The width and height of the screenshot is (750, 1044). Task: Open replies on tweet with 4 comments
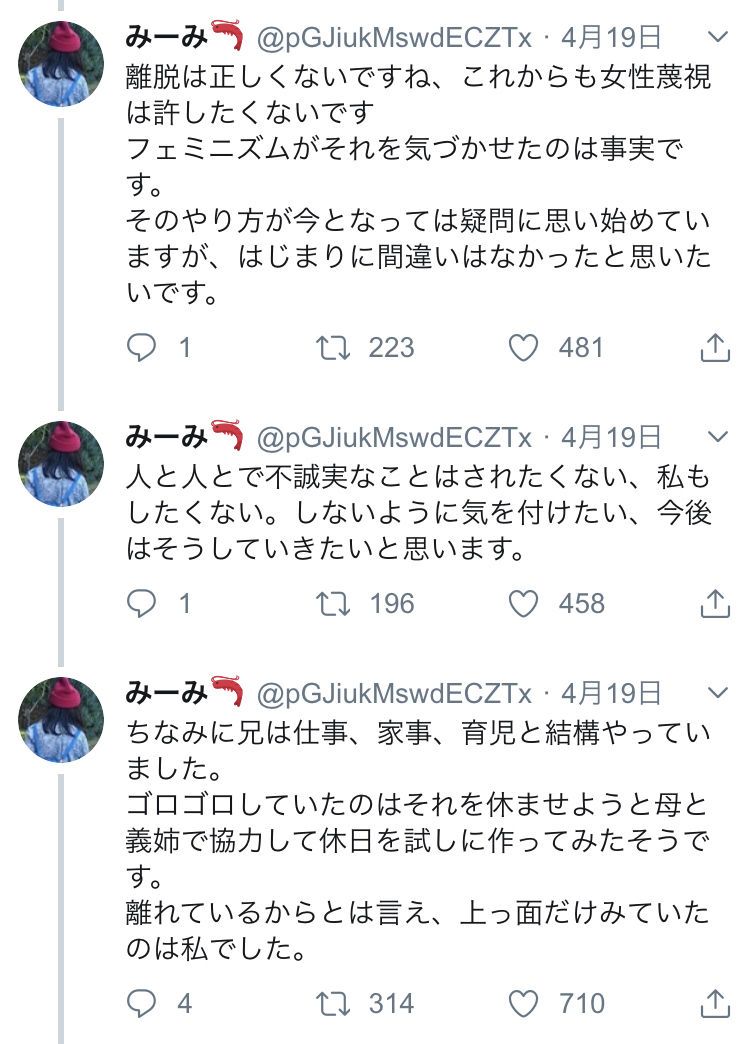click(x=142, y=1002)
